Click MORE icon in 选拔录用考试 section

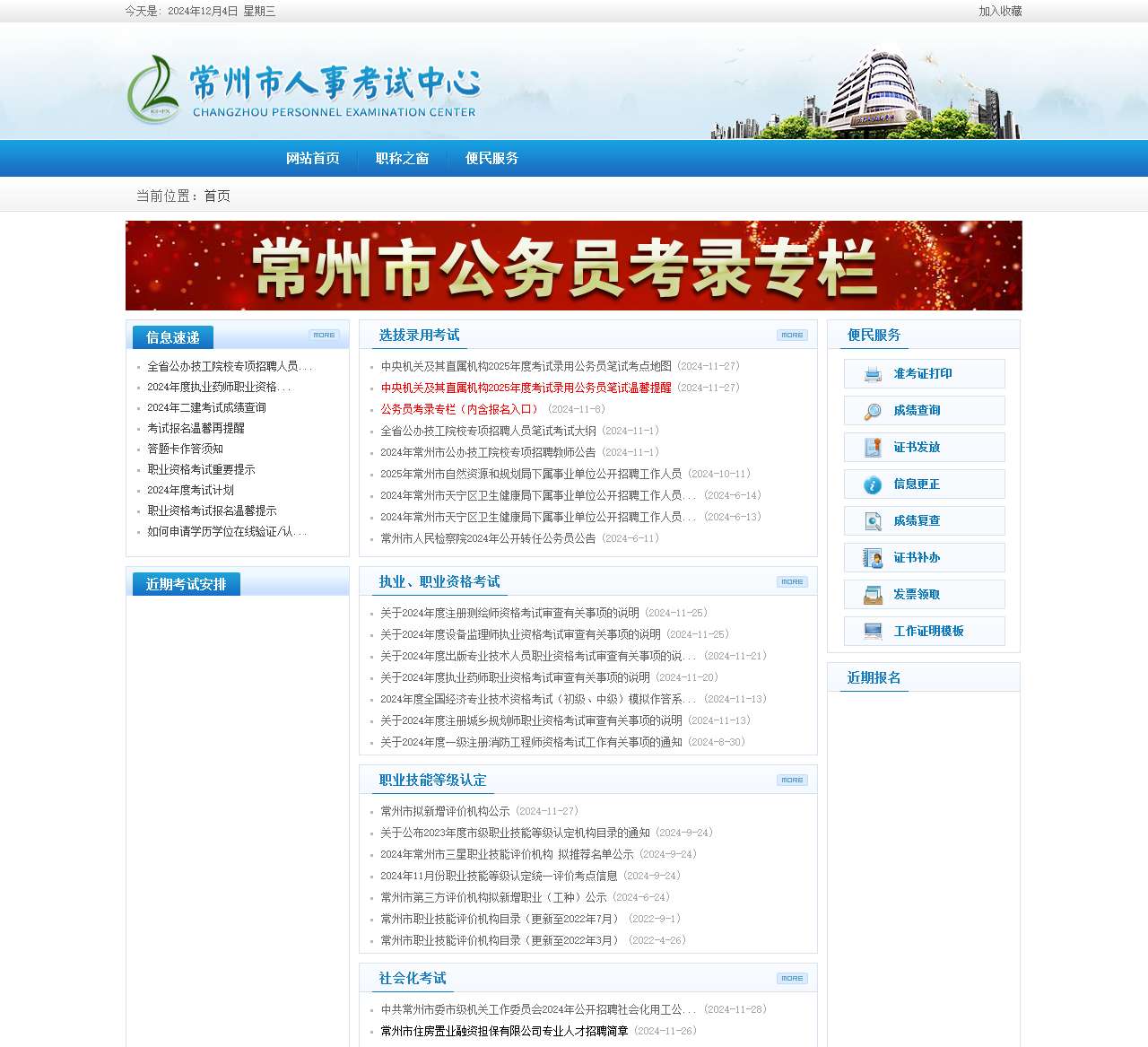click(x=792, y=335)
